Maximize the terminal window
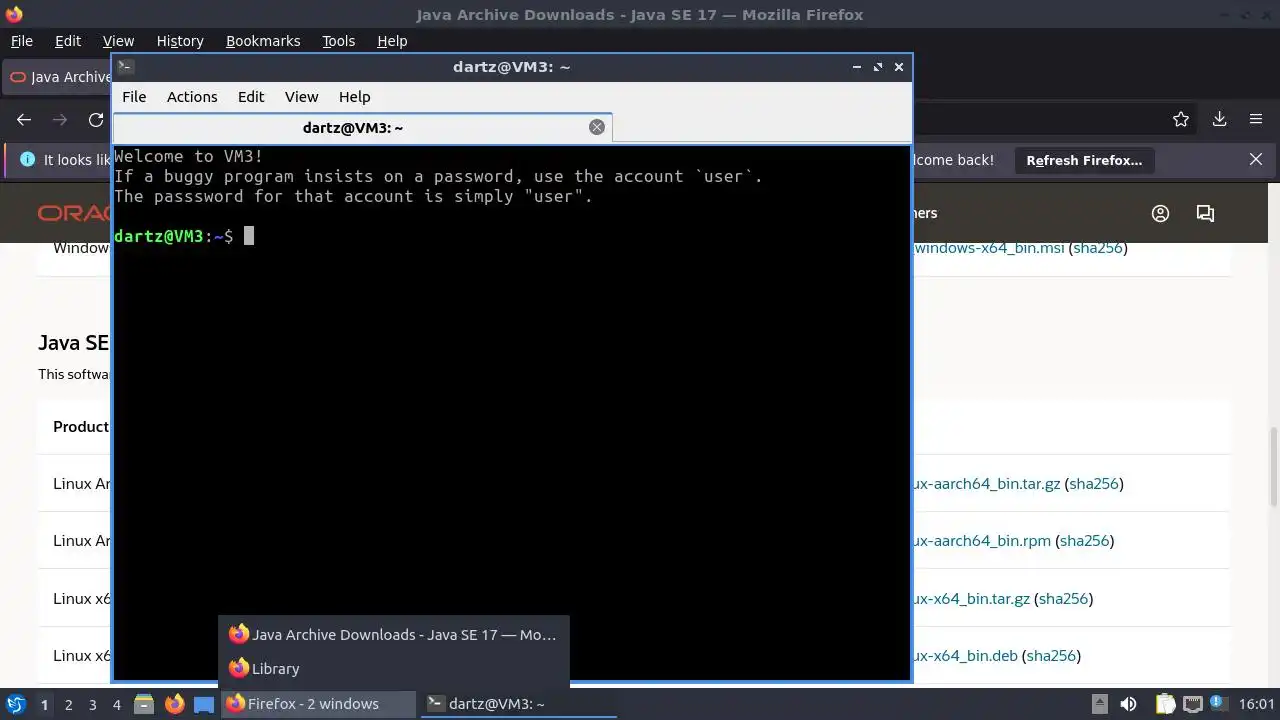The image size is (1280, 720). click(878, 67)
